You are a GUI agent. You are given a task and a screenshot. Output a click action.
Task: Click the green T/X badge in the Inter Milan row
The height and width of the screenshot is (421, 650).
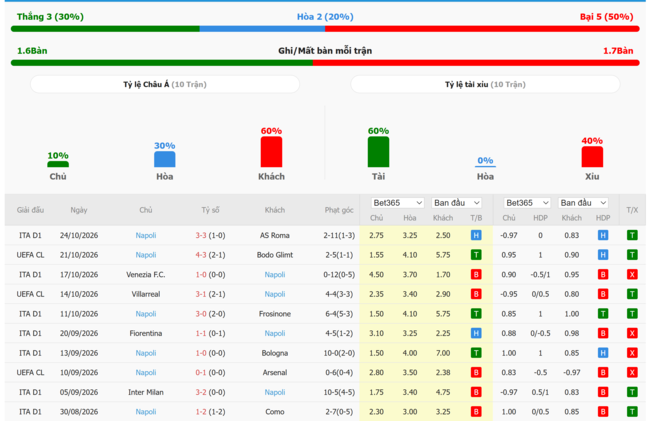tap(632, 392)
